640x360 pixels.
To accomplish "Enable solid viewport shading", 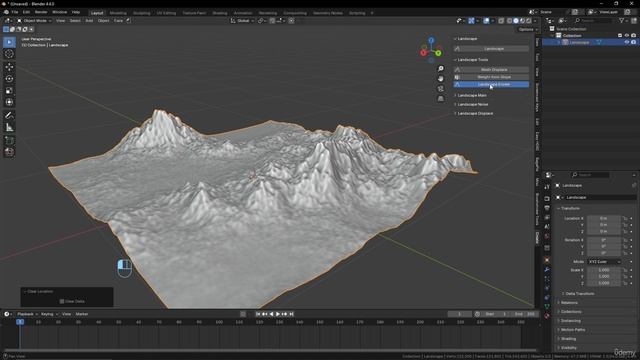I will click(x=516, y=20).
